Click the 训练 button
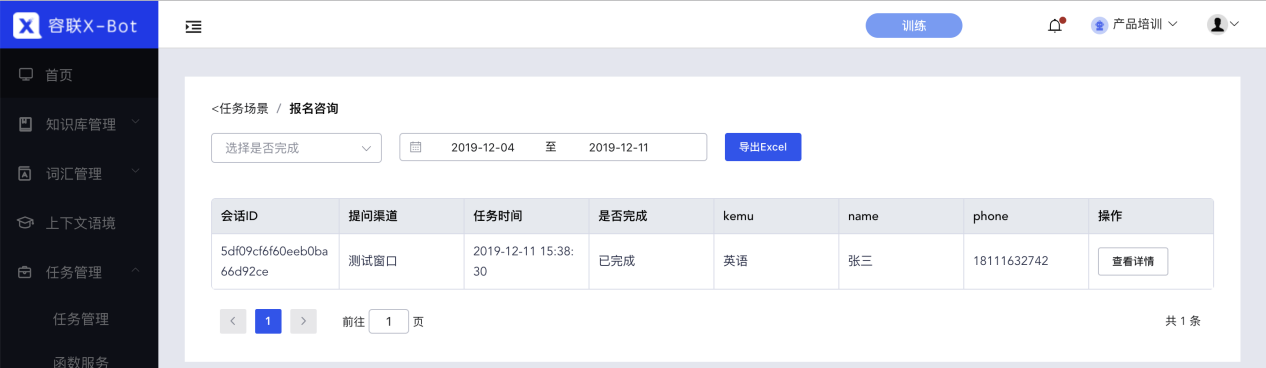 [914, 26]
